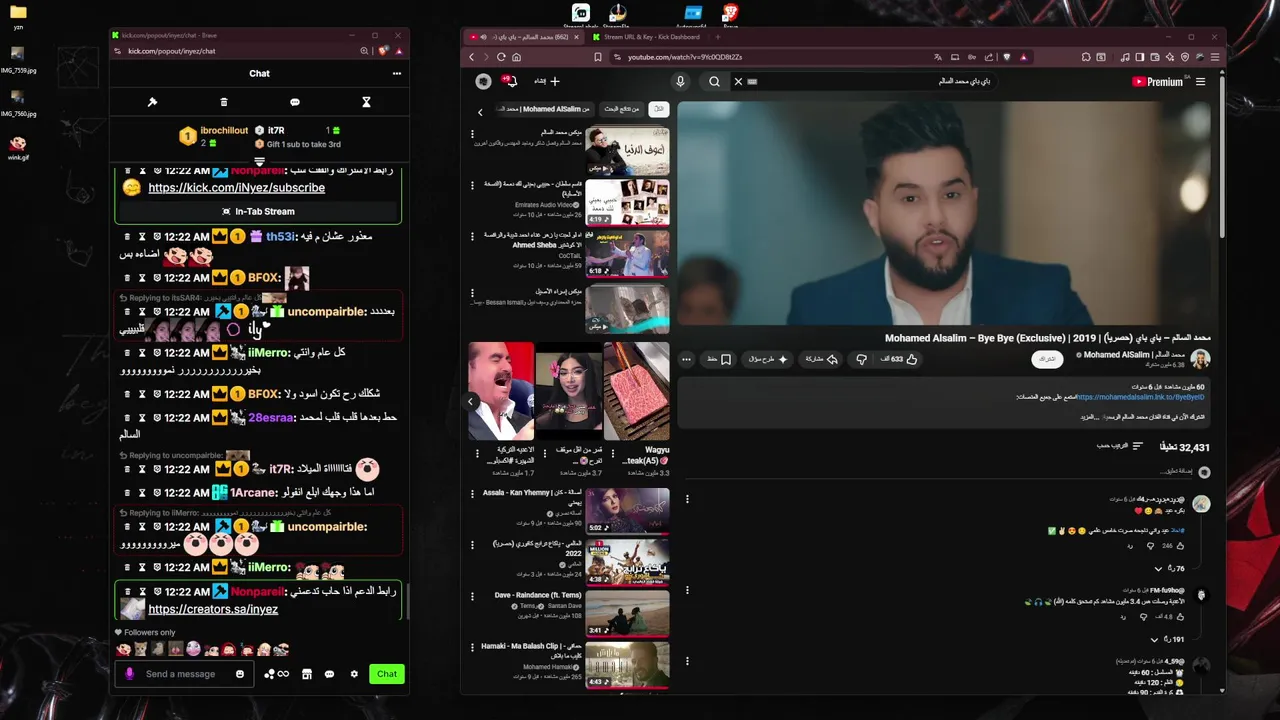Subscribe to Mohamed AlSalim channel

pyautogui.click(x=1047, y=359)
